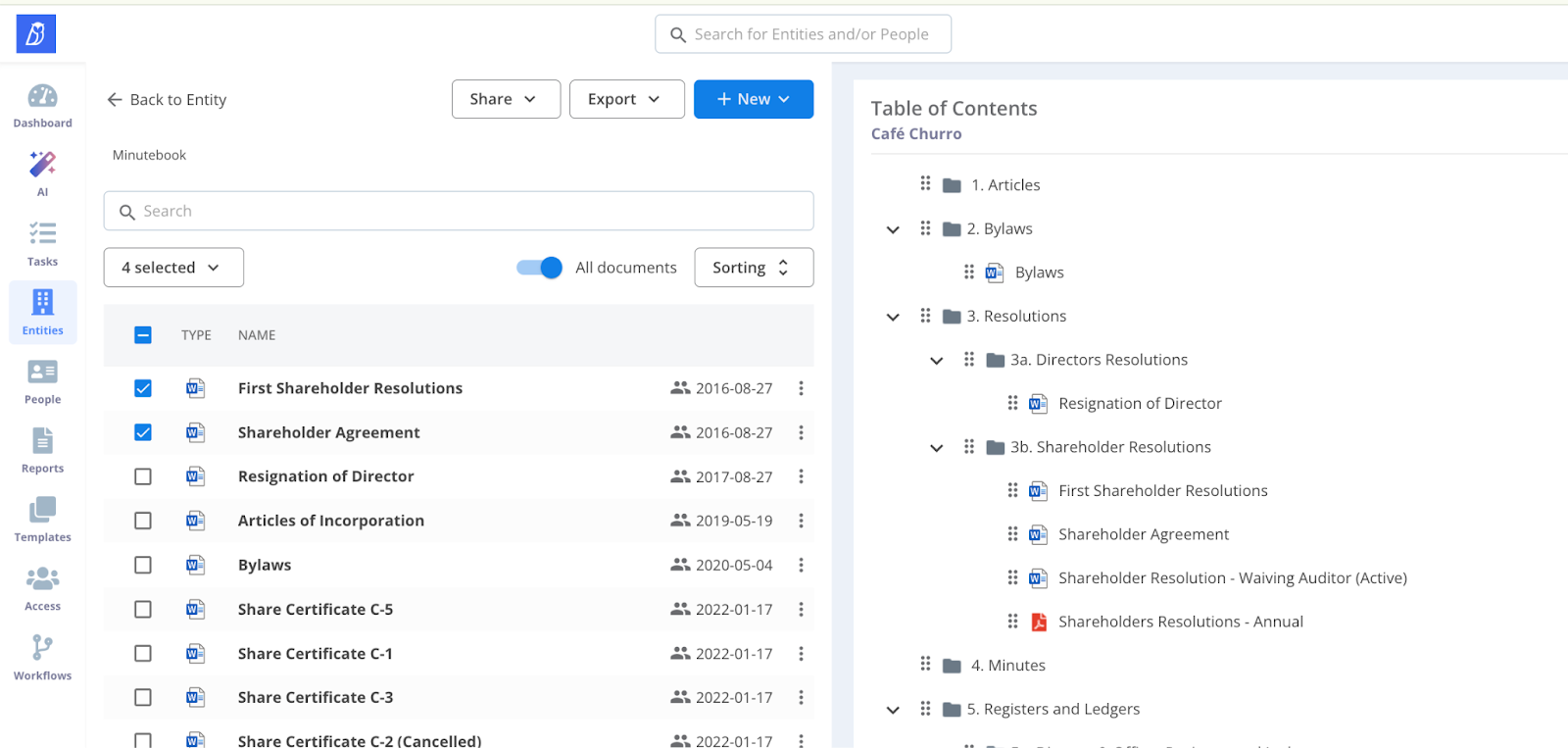The height and width of the screenshot is (748, 1568).
Task: Collapse the 3b. Shareholder Resolutions folder
Action: 937,448
